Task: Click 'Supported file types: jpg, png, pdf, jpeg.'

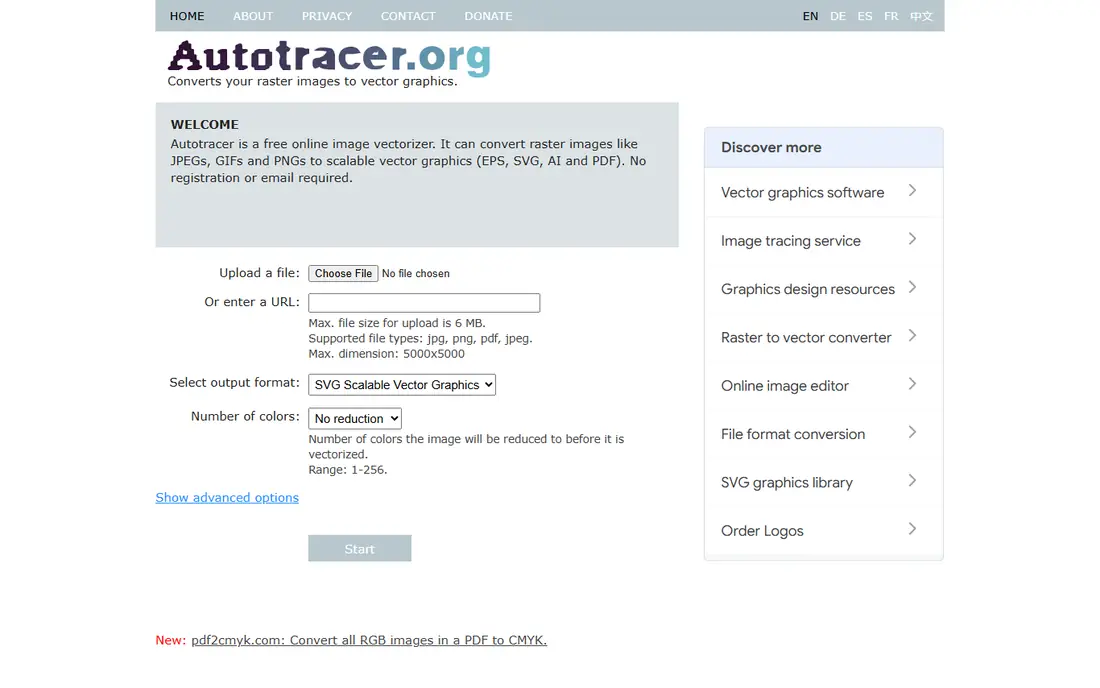Action: pos(420,339)
